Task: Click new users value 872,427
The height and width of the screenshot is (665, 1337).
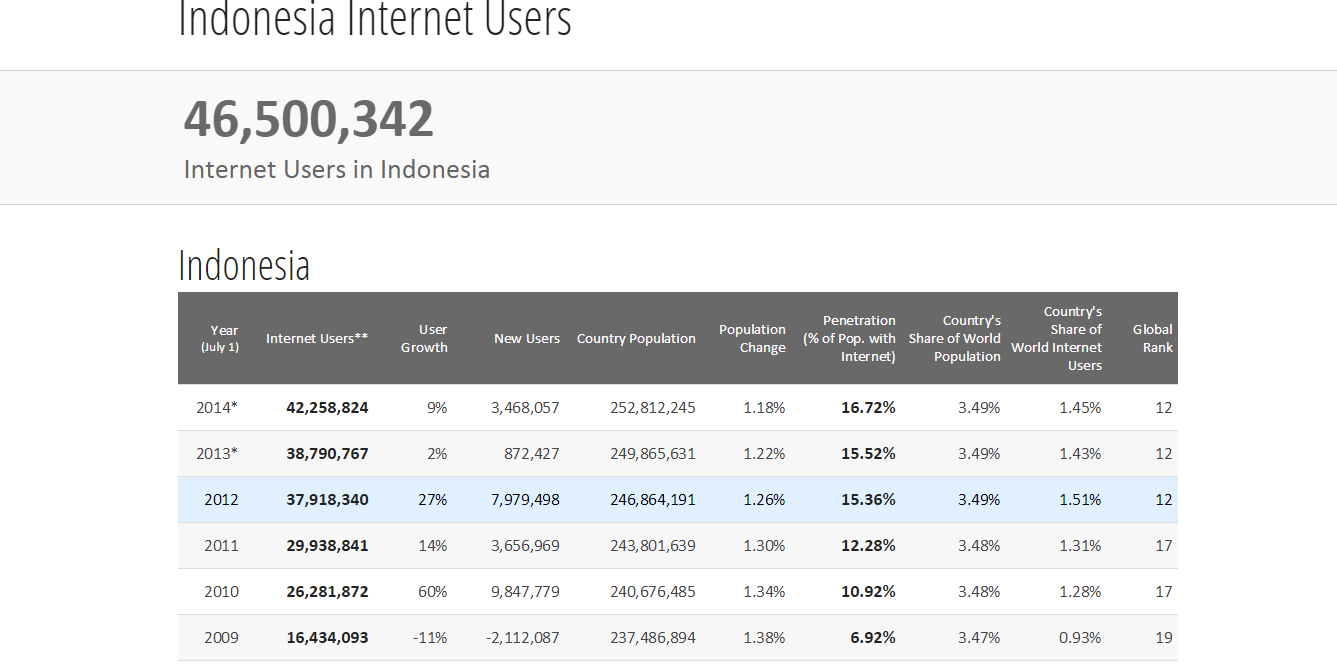Action: click(532, 453)
